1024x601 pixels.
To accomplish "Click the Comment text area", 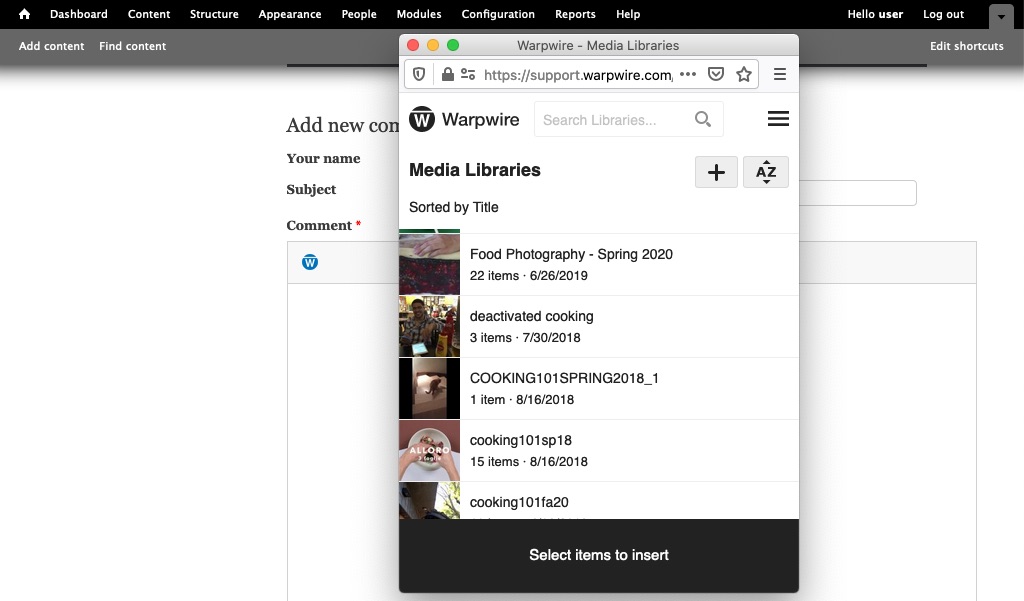I will point(343,441).
